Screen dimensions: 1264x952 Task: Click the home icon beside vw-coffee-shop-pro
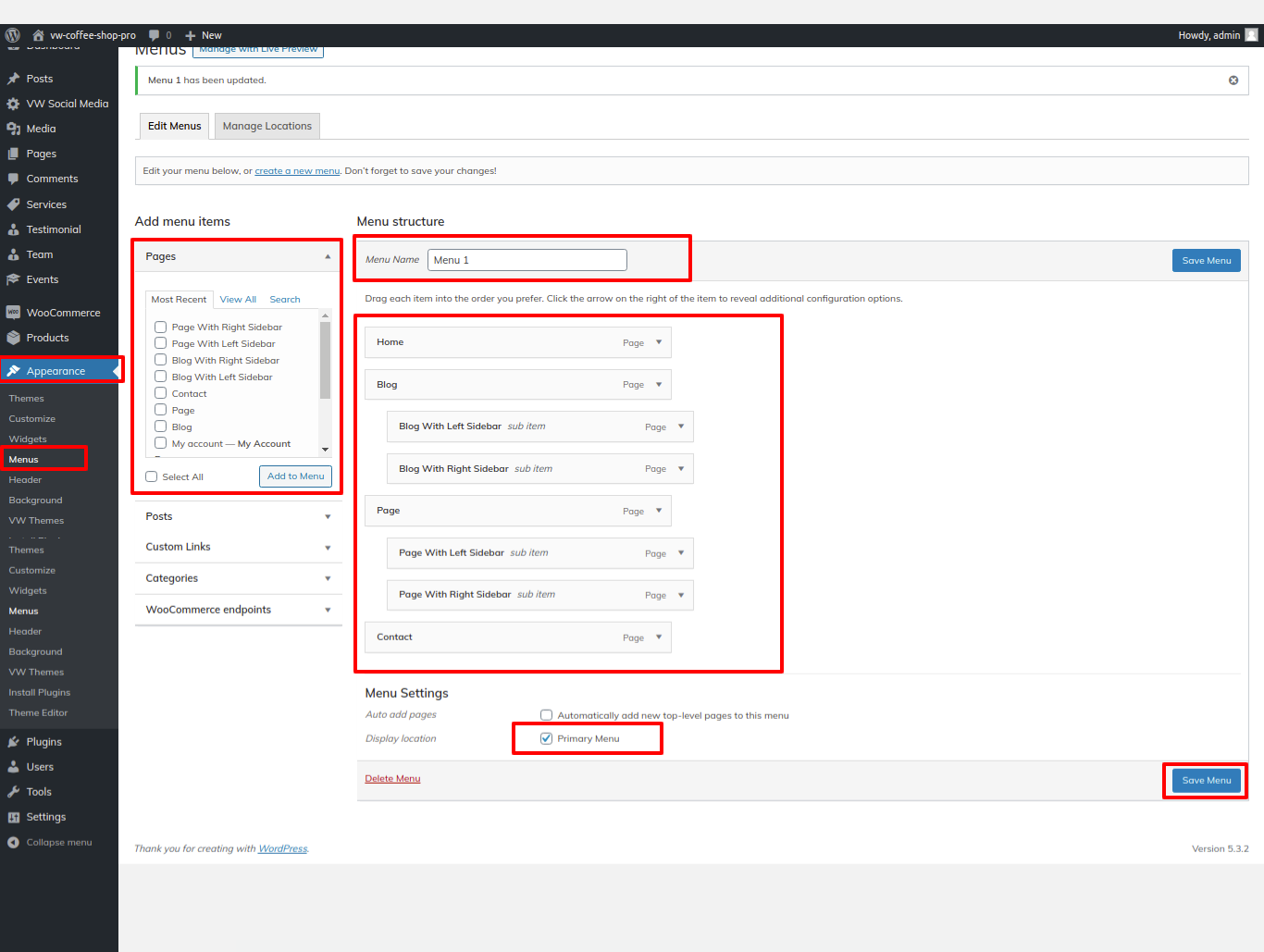click(38, 35)
